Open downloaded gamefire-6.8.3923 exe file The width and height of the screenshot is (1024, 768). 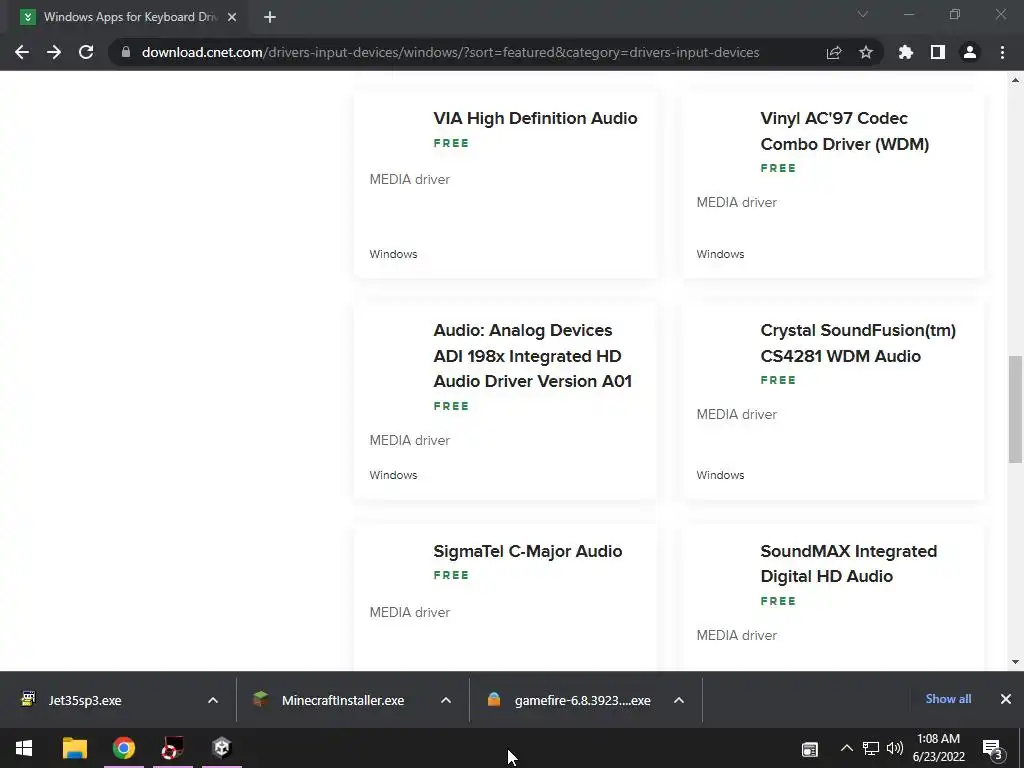coord(583,700)
